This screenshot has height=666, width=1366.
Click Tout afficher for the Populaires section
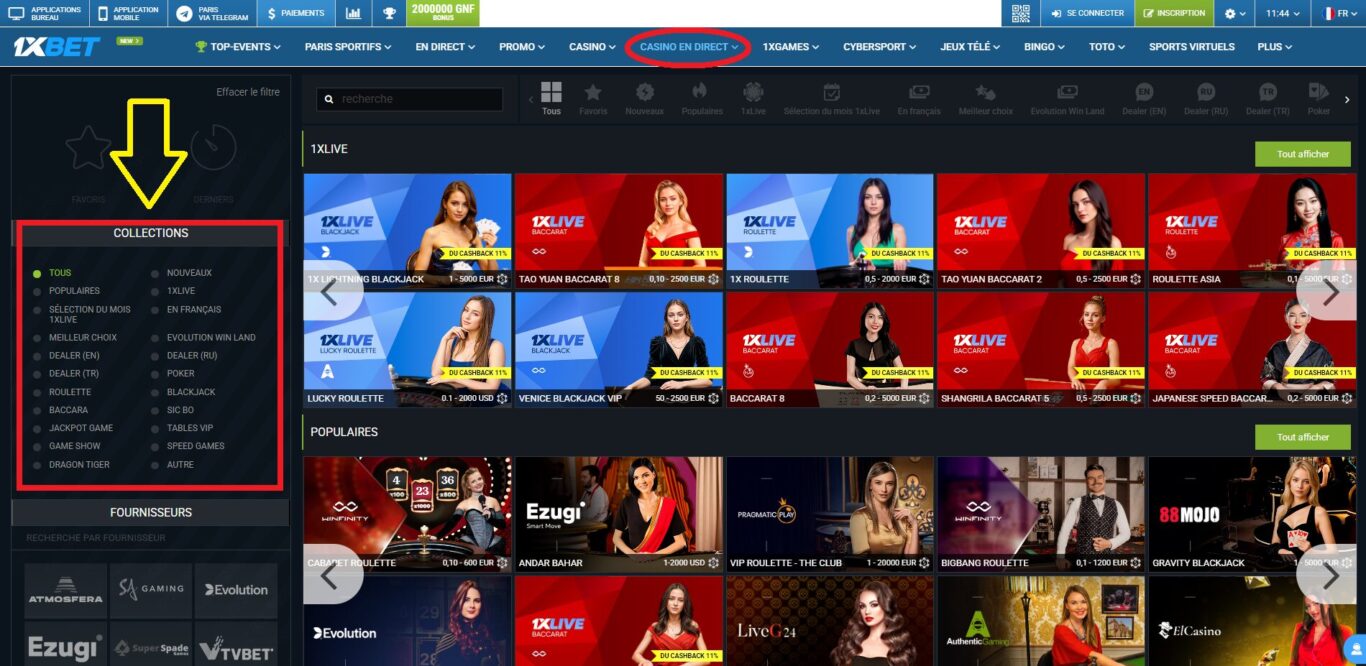(1303, 437)
